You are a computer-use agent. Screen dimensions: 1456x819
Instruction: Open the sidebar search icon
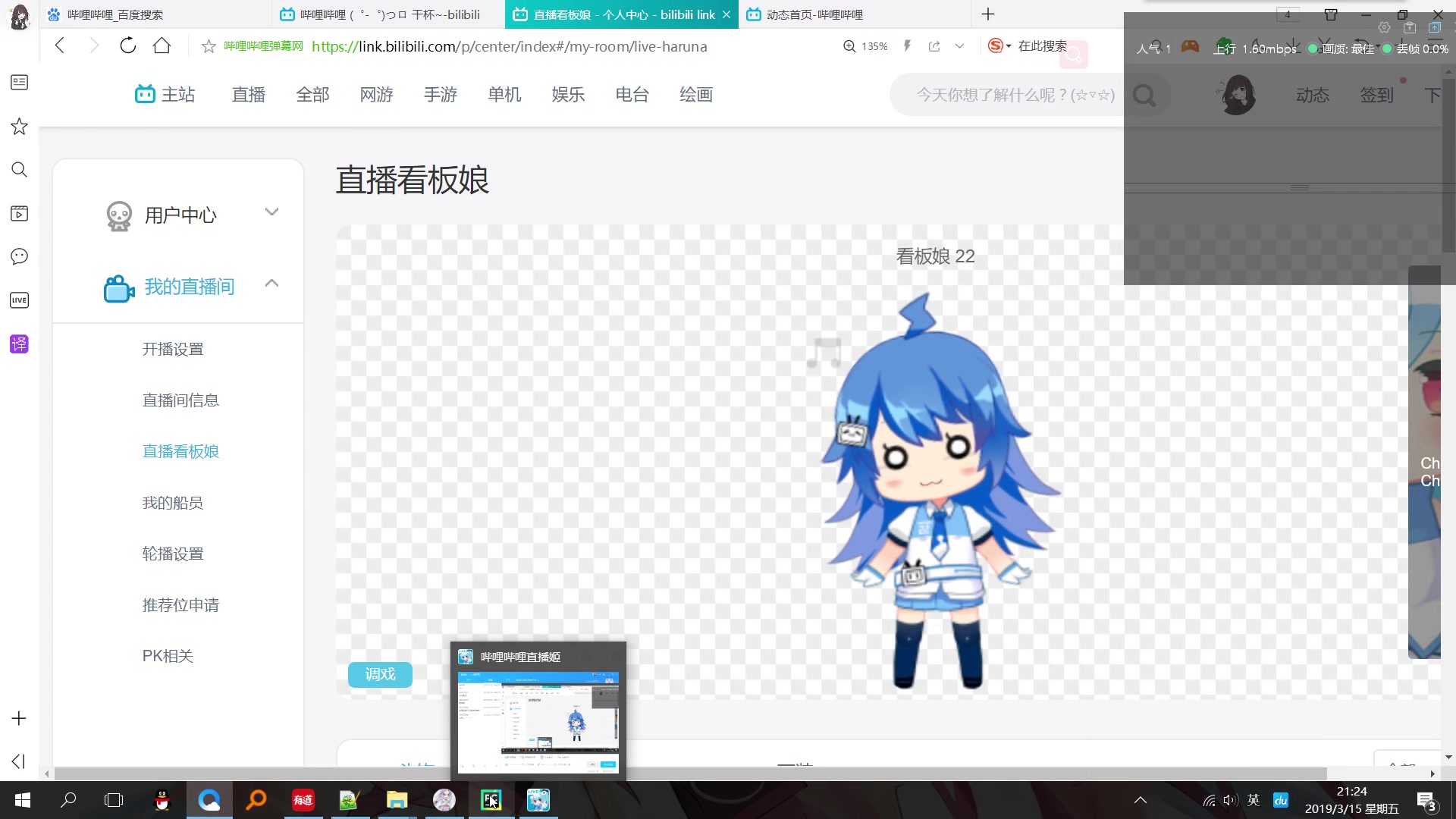(19, 170)
